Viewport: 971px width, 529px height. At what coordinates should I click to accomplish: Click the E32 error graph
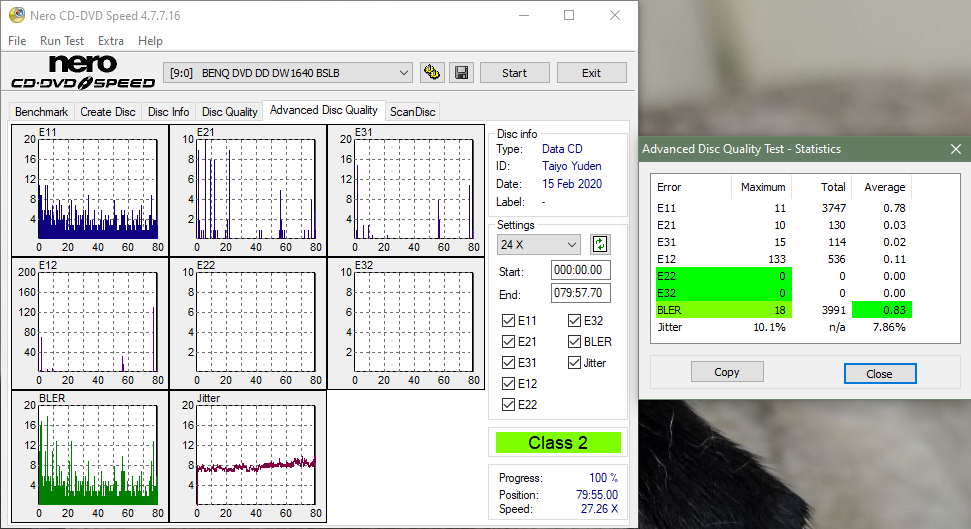(x=406, y=323)
